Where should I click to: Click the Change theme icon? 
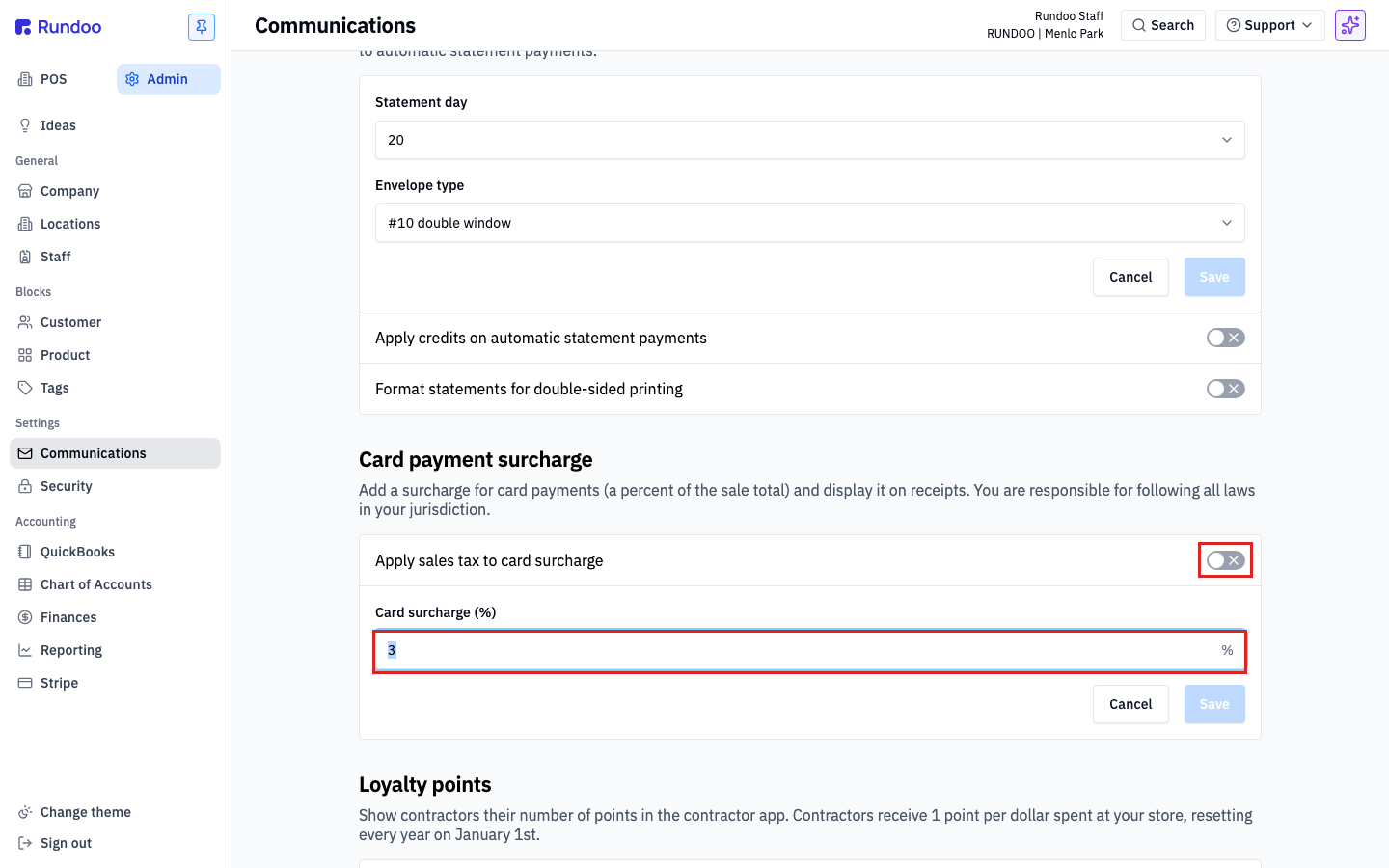(x=25, y=812)
